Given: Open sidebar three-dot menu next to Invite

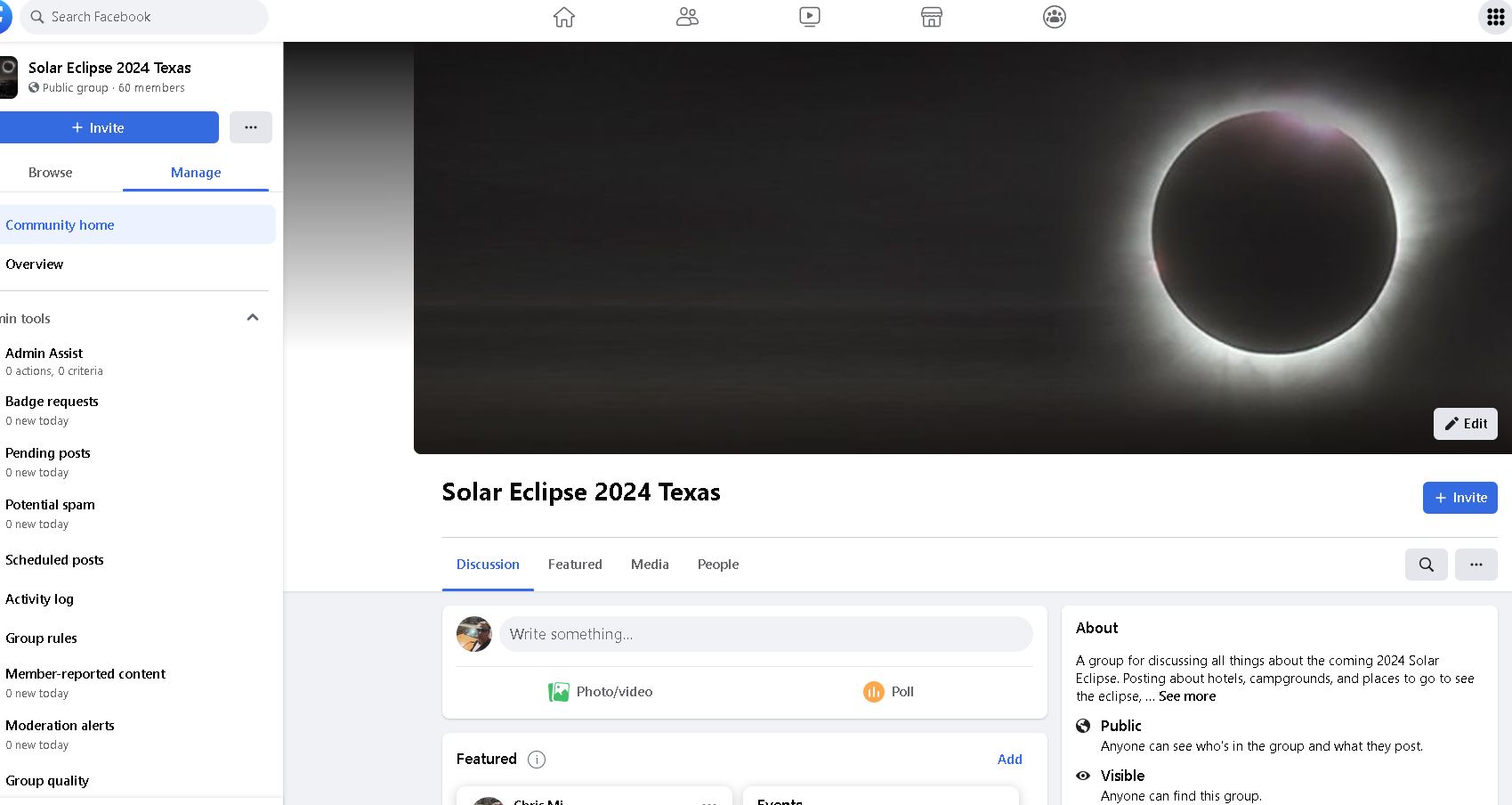Looking at the screenshot, I should (x=251, y=127).
